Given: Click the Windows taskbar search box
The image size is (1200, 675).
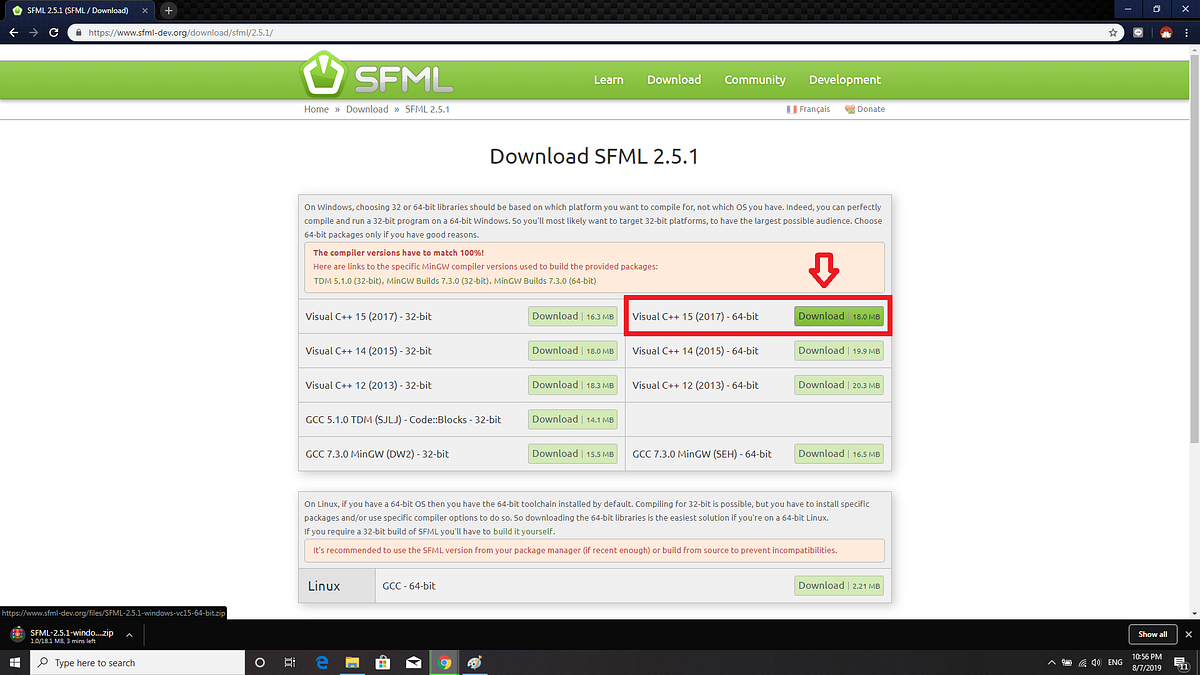Looking at the screenshot, I should point(137,662).
